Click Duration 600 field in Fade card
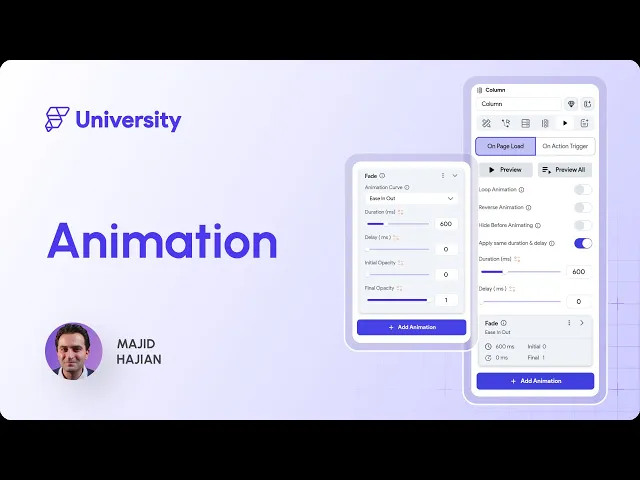 446,224
